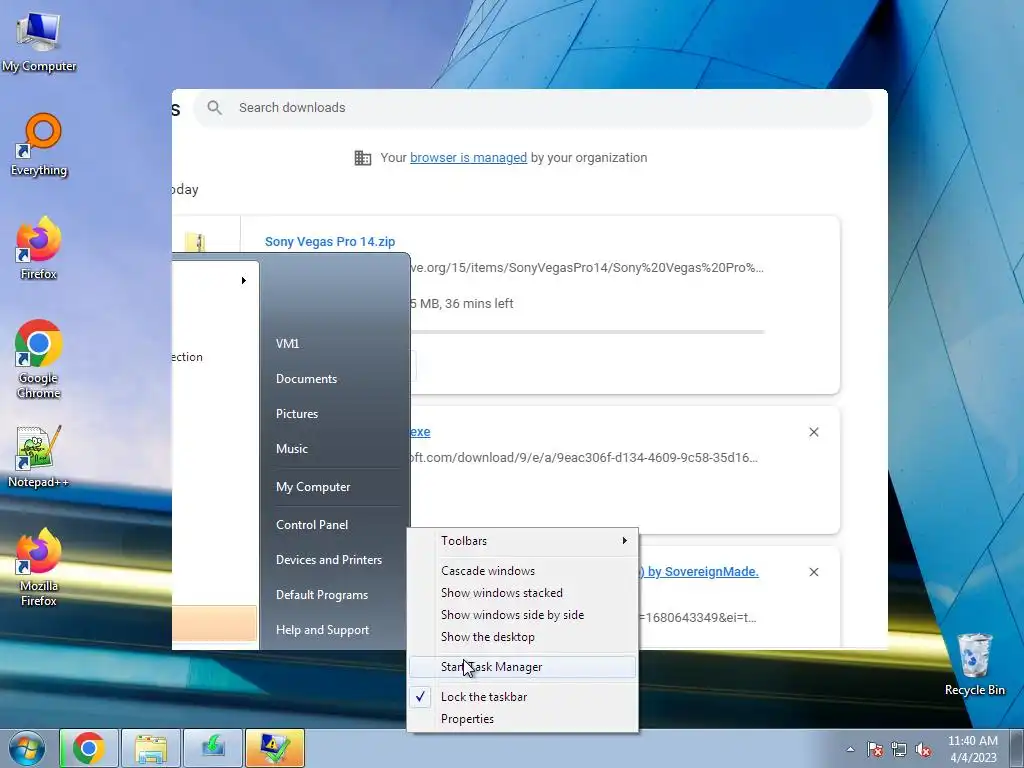
Task: Click the zip file icon thumbnail
Action: point(195,242)
